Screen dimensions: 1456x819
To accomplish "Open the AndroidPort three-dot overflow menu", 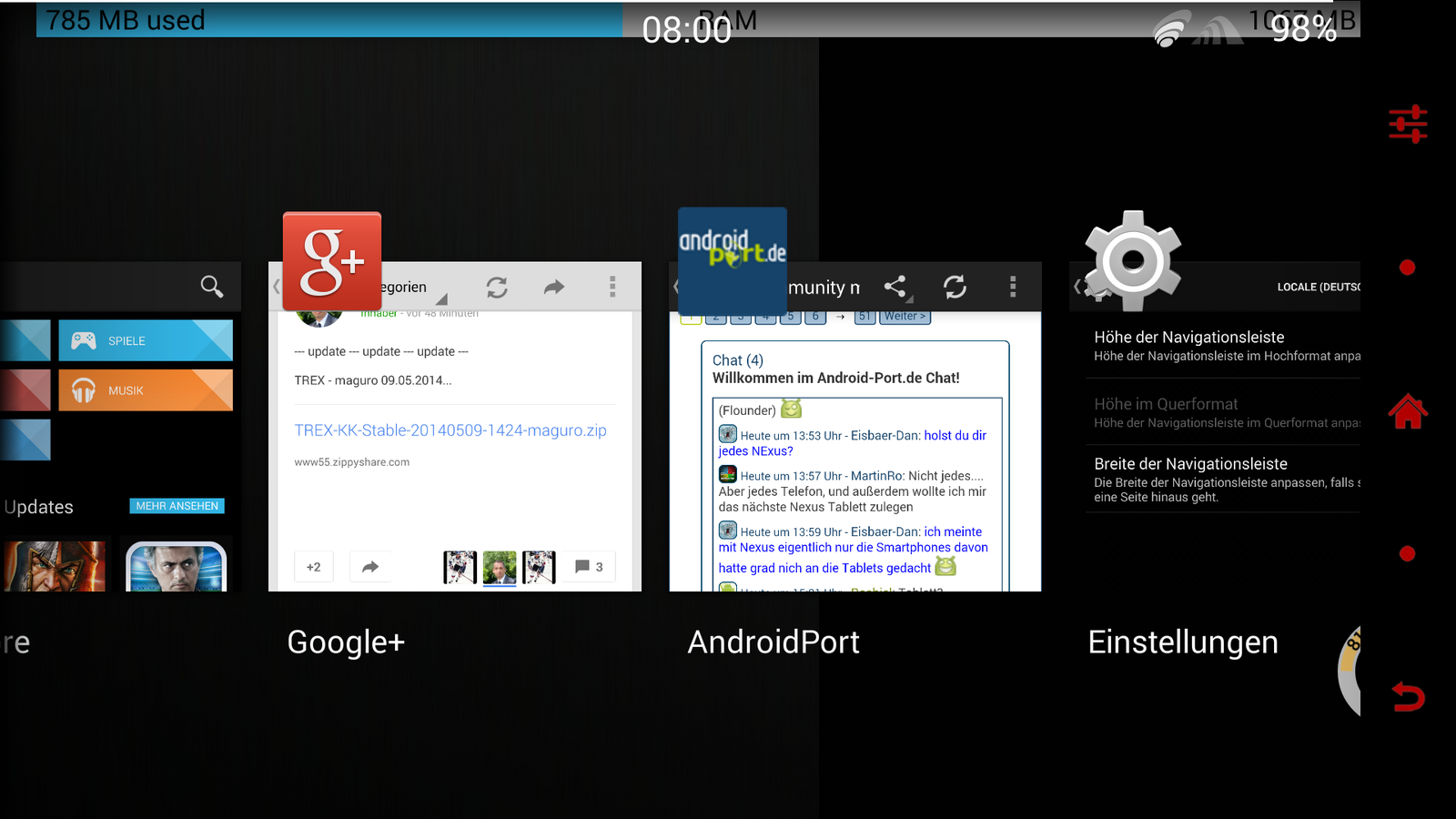I will 1013,288.
